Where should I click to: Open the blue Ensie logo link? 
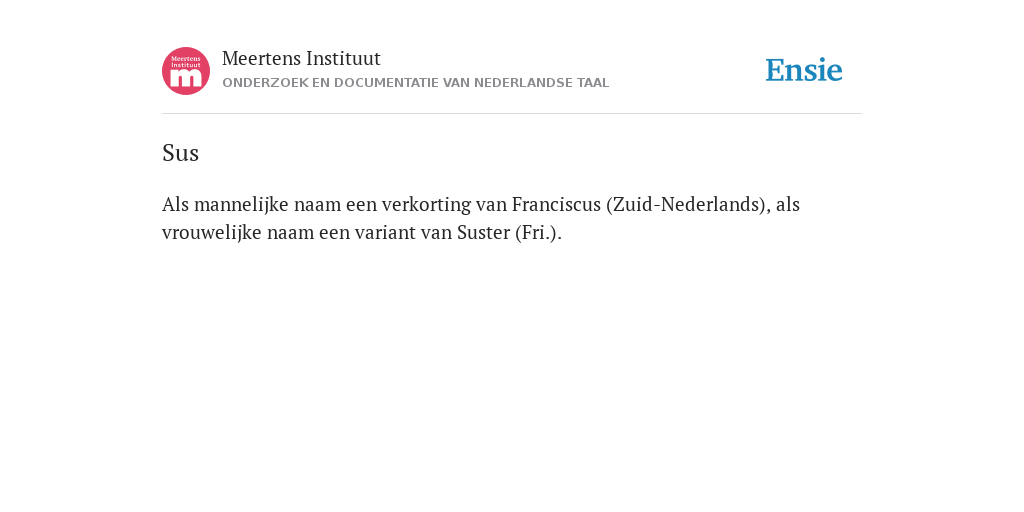[804, 70]
